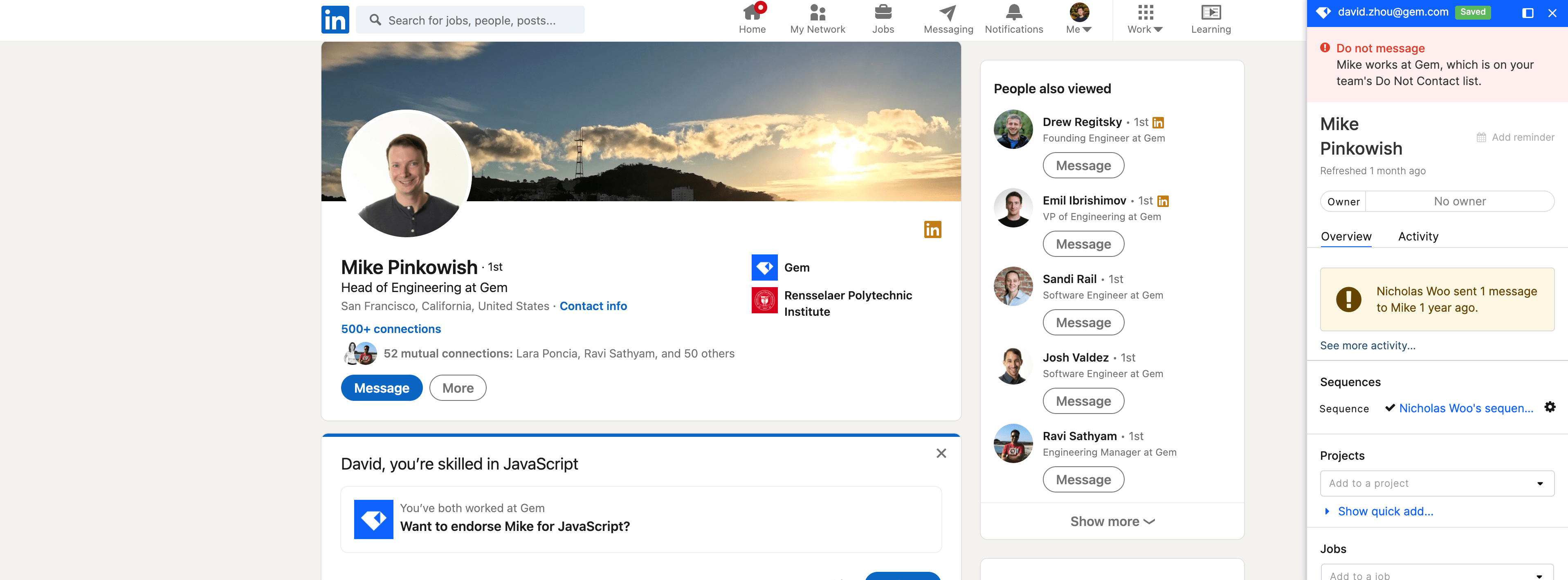Click the sequence settings gear icon

click(1549, 407)
